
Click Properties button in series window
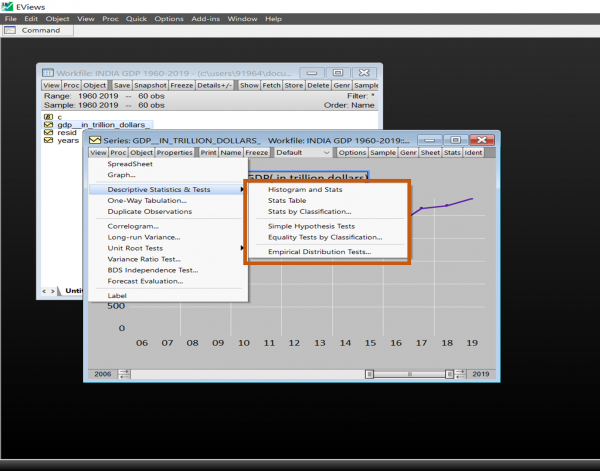174,152
